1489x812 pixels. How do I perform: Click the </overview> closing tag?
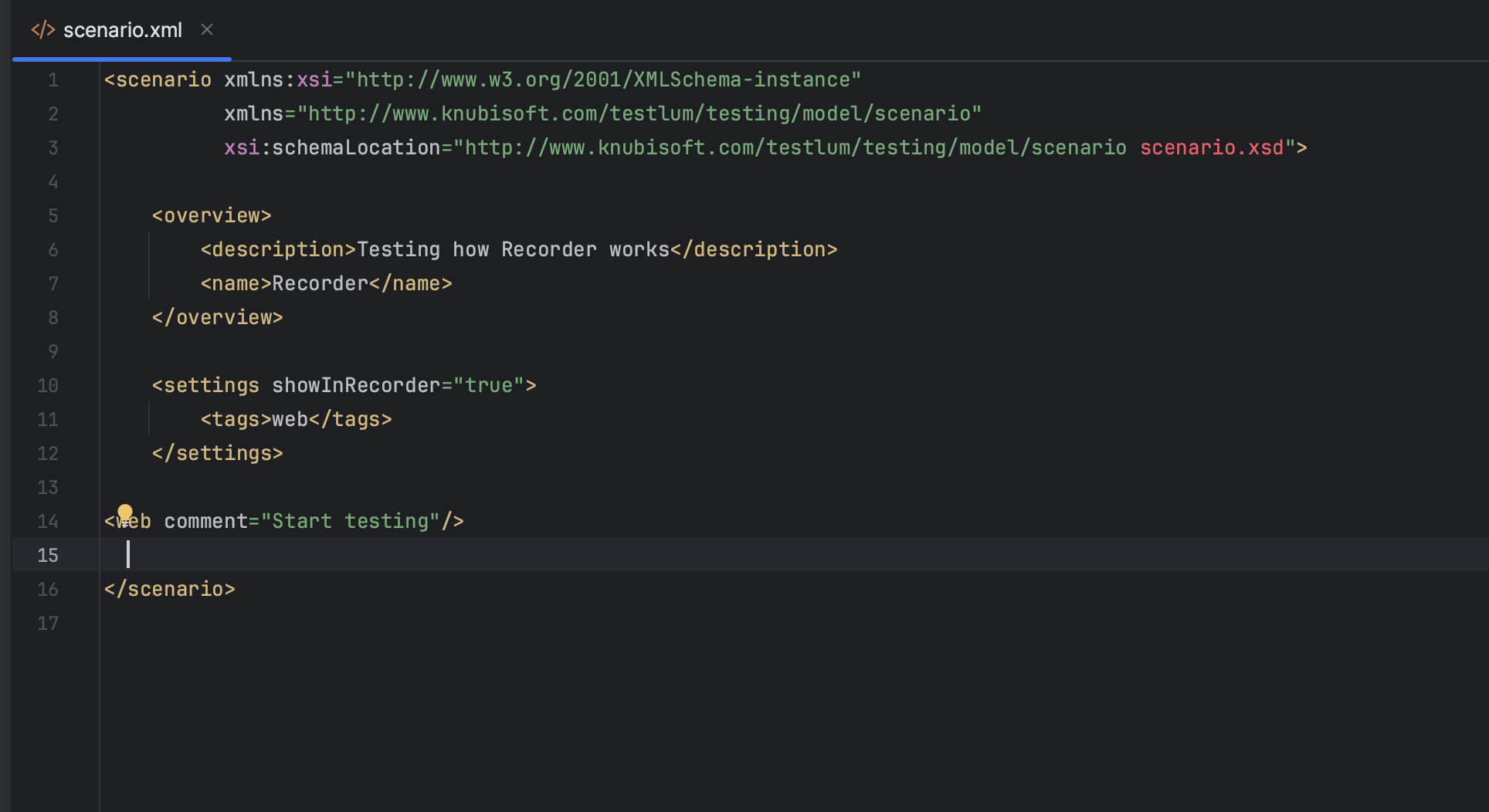click(218, 317)
